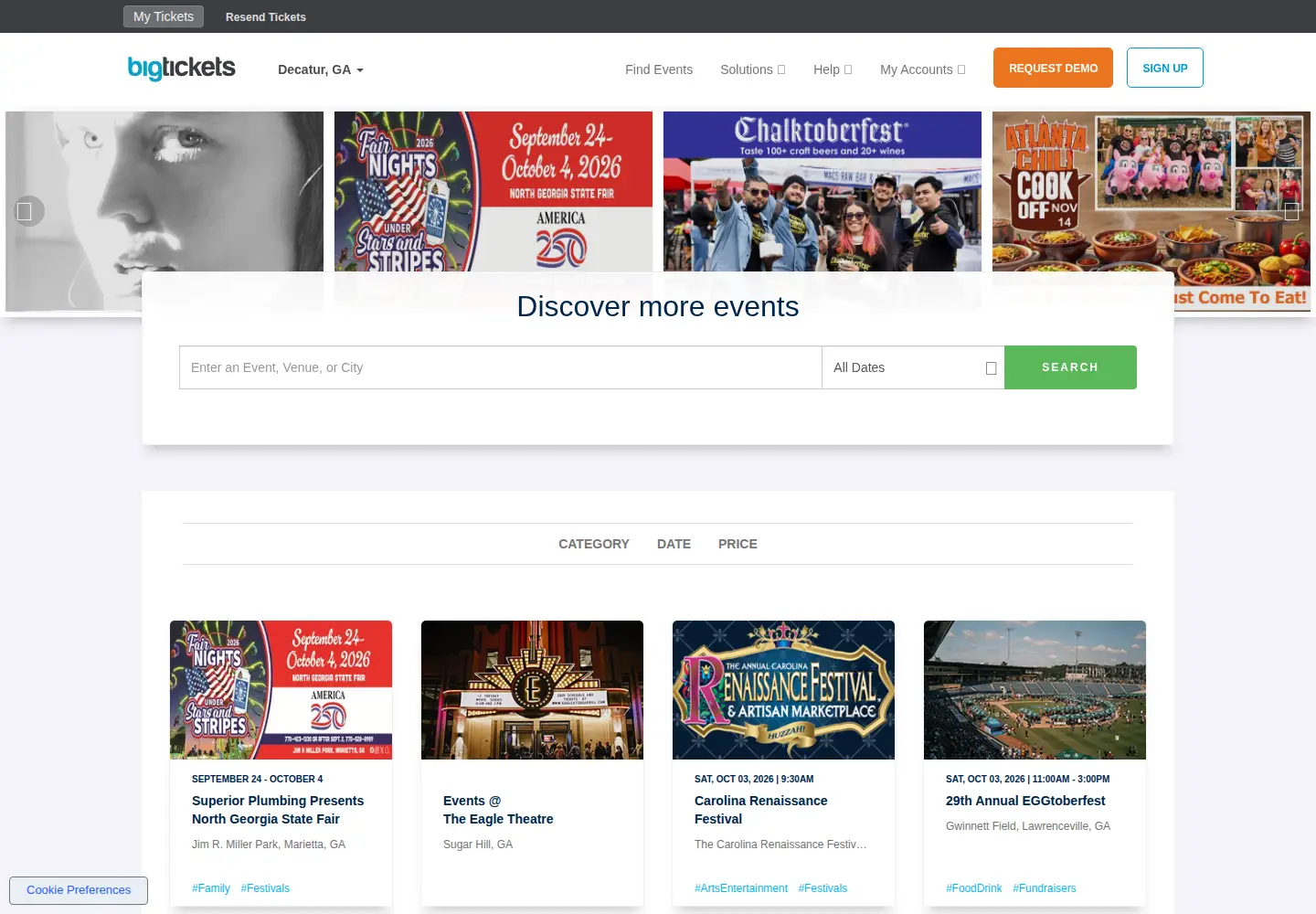This screenshot has width=1316, height=914.
Task: Click Jim R. Miller Park, Marietta, GA text
Action: pos(269,845)
